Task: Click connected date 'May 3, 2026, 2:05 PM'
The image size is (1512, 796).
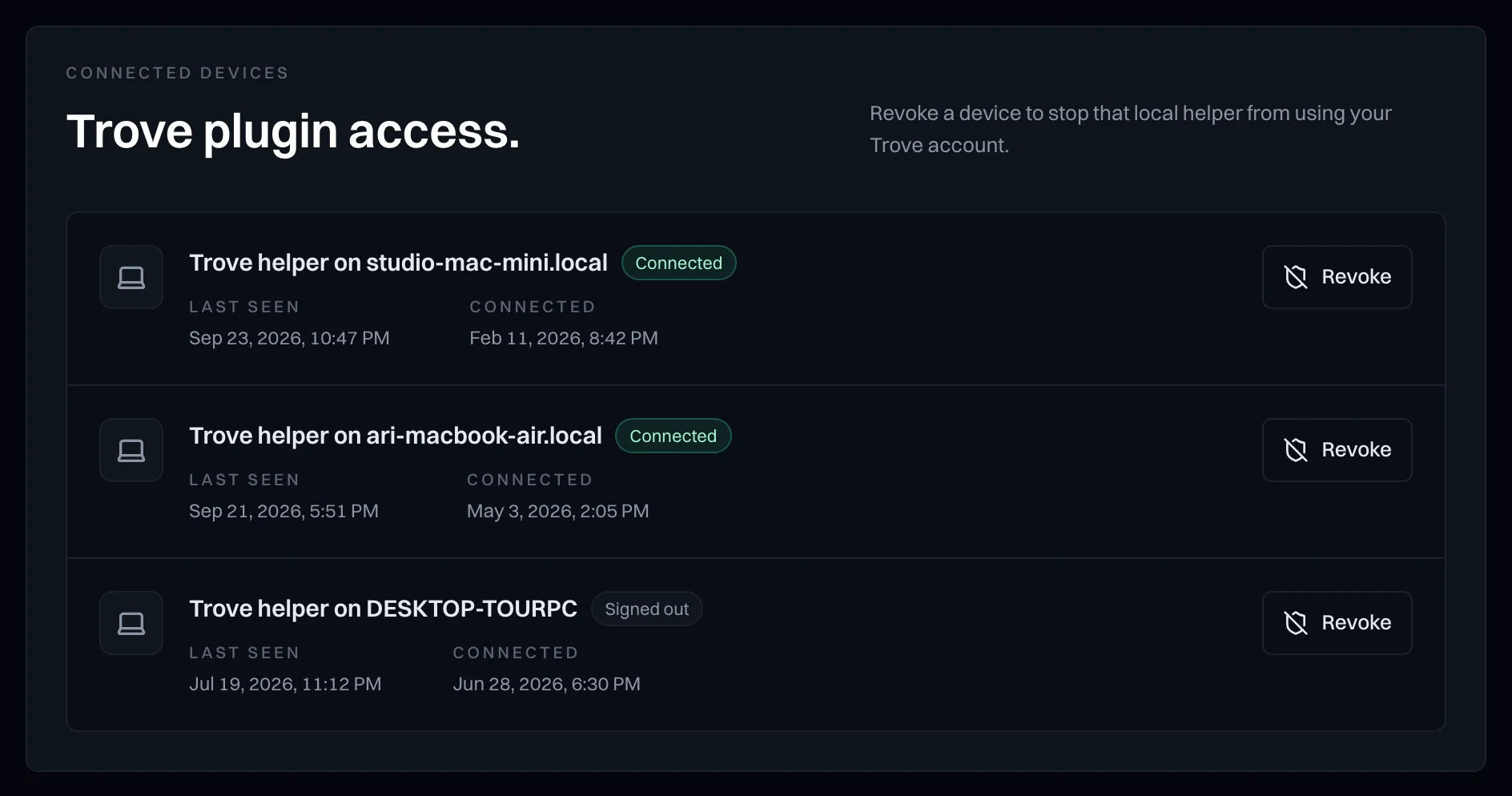Action: coord(558,511)
